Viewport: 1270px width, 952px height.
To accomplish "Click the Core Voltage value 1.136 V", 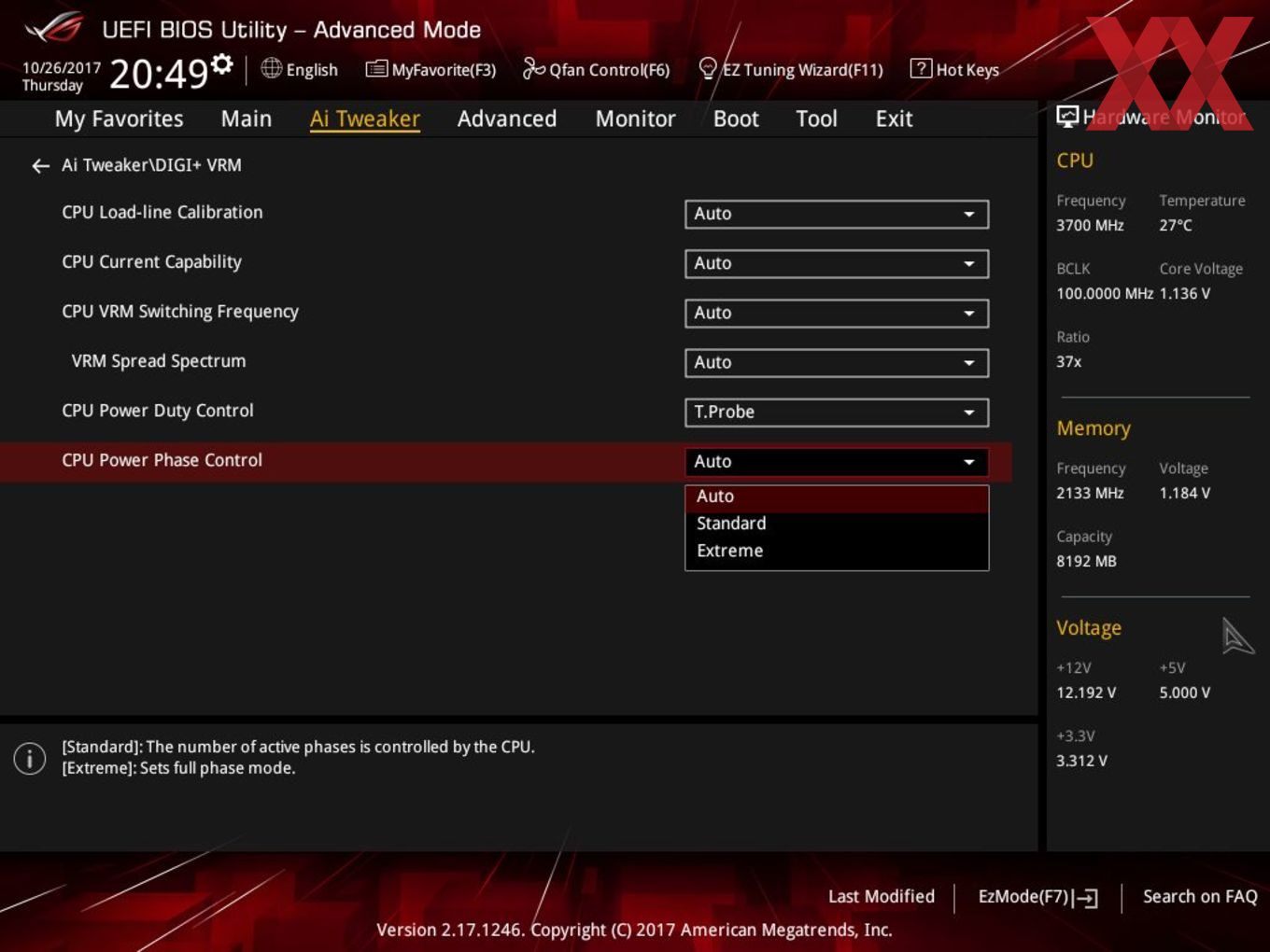I will [x=1185, y=294].
